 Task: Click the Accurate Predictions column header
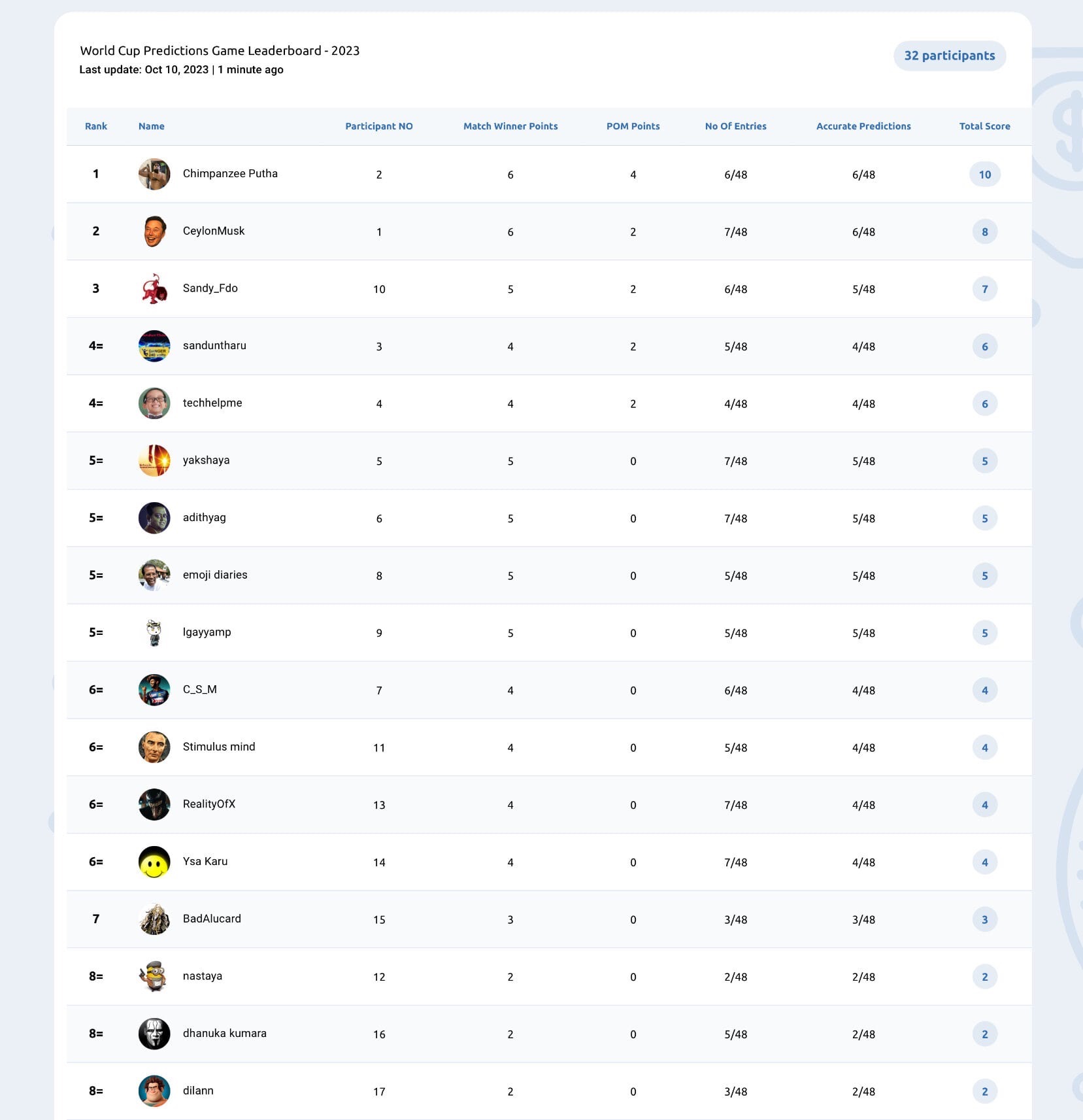[x=863, y=126]
